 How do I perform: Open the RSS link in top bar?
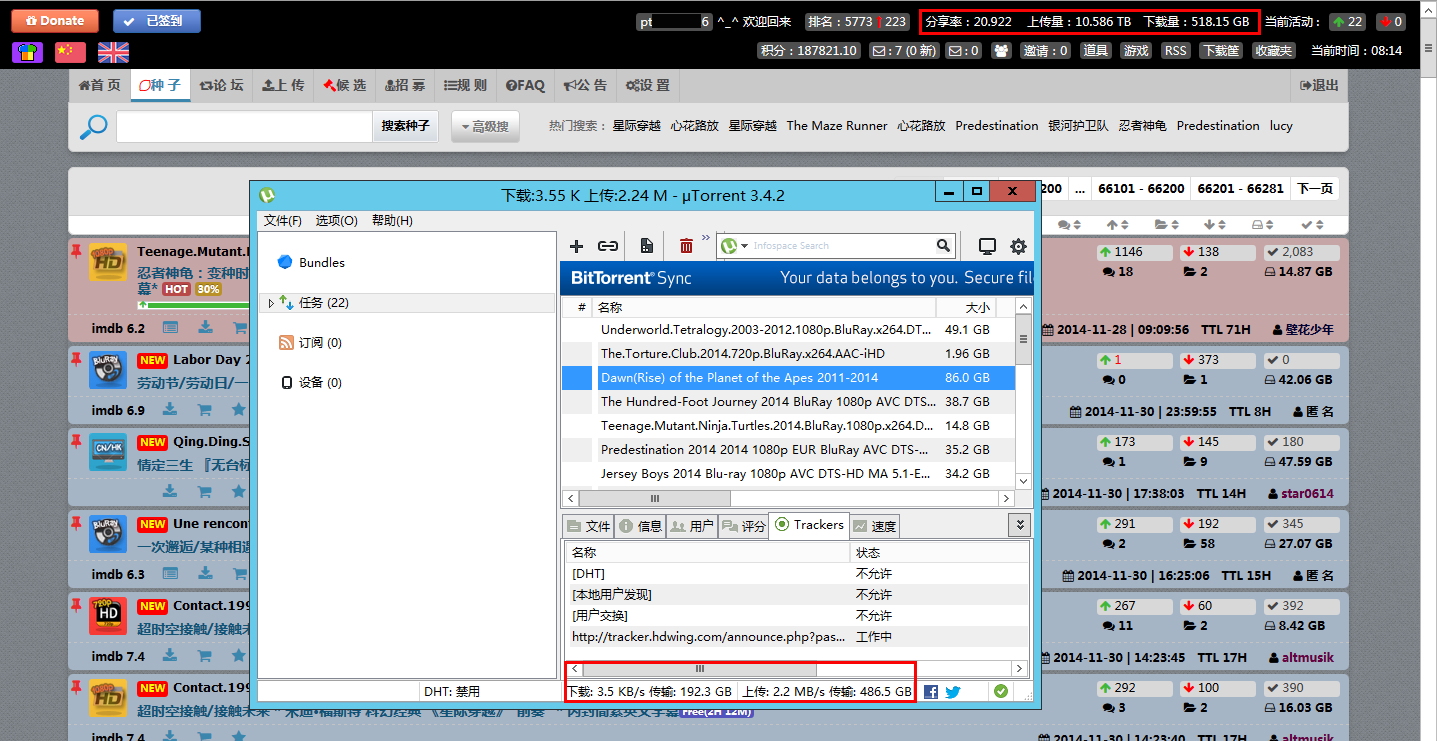[x=1175, y=51]
